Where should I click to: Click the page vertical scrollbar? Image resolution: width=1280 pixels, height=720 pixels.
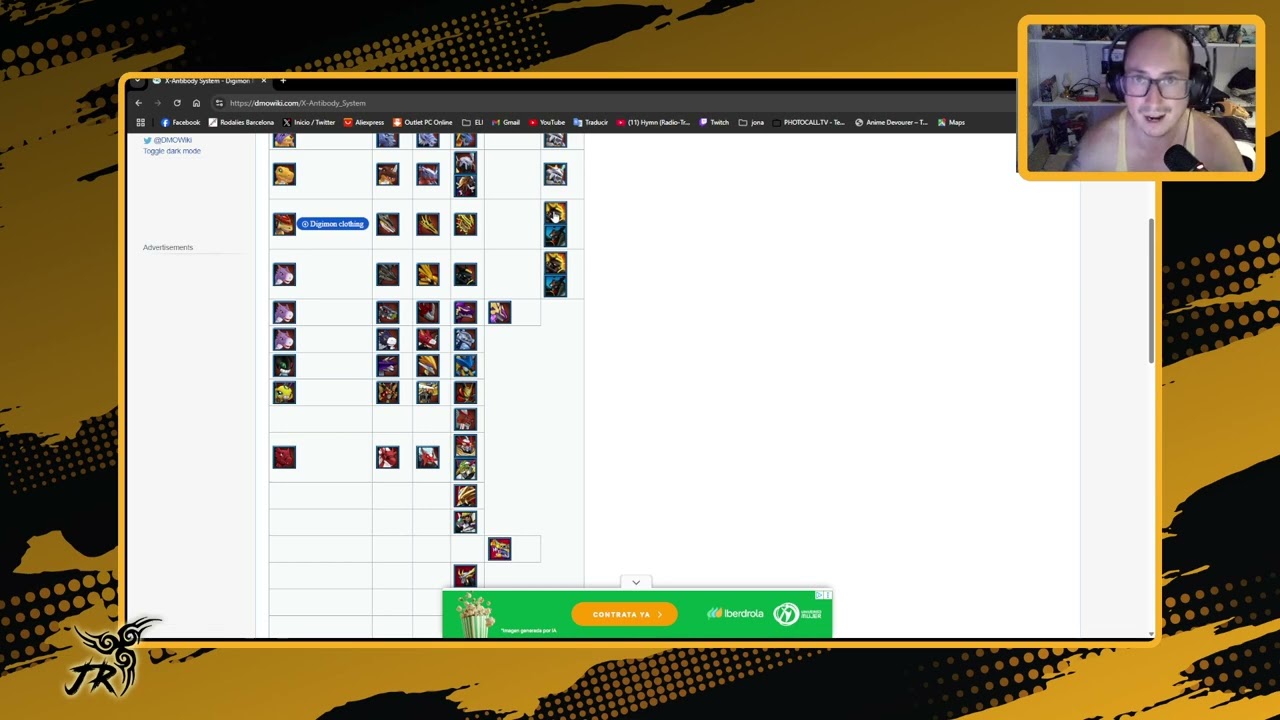click(x=1151, y=290)
